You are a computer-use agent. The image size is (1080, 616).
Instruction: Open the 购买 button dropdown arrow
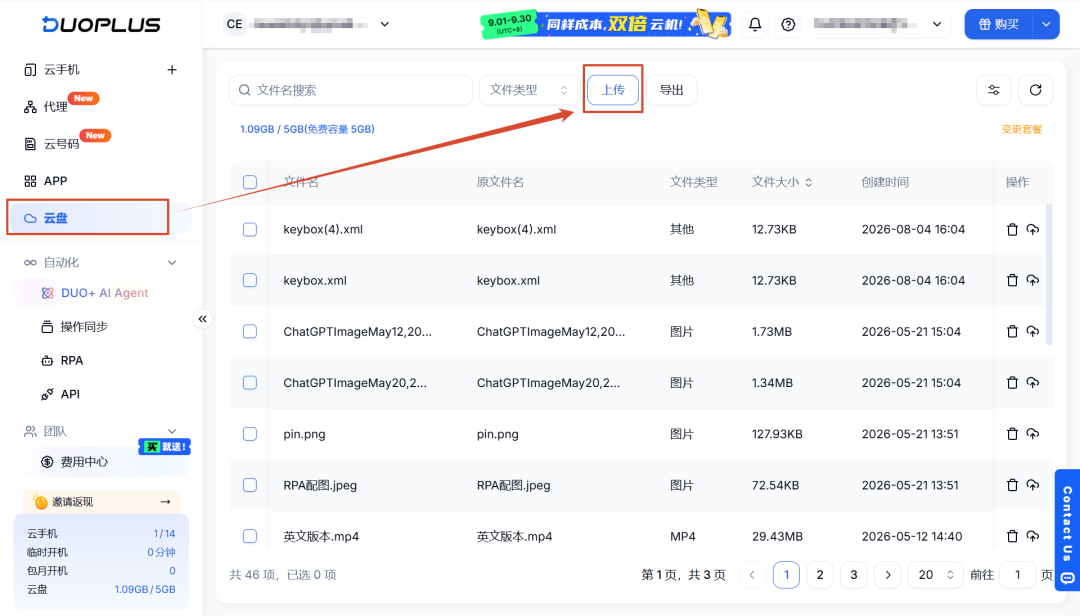1046,24
